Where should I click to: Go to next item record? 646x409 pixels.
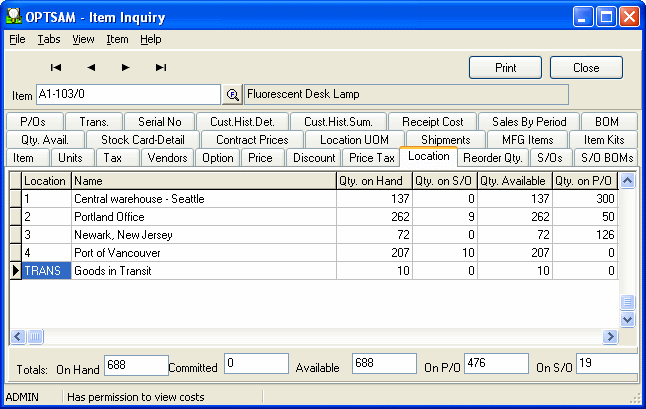click(x=126, y=67)
